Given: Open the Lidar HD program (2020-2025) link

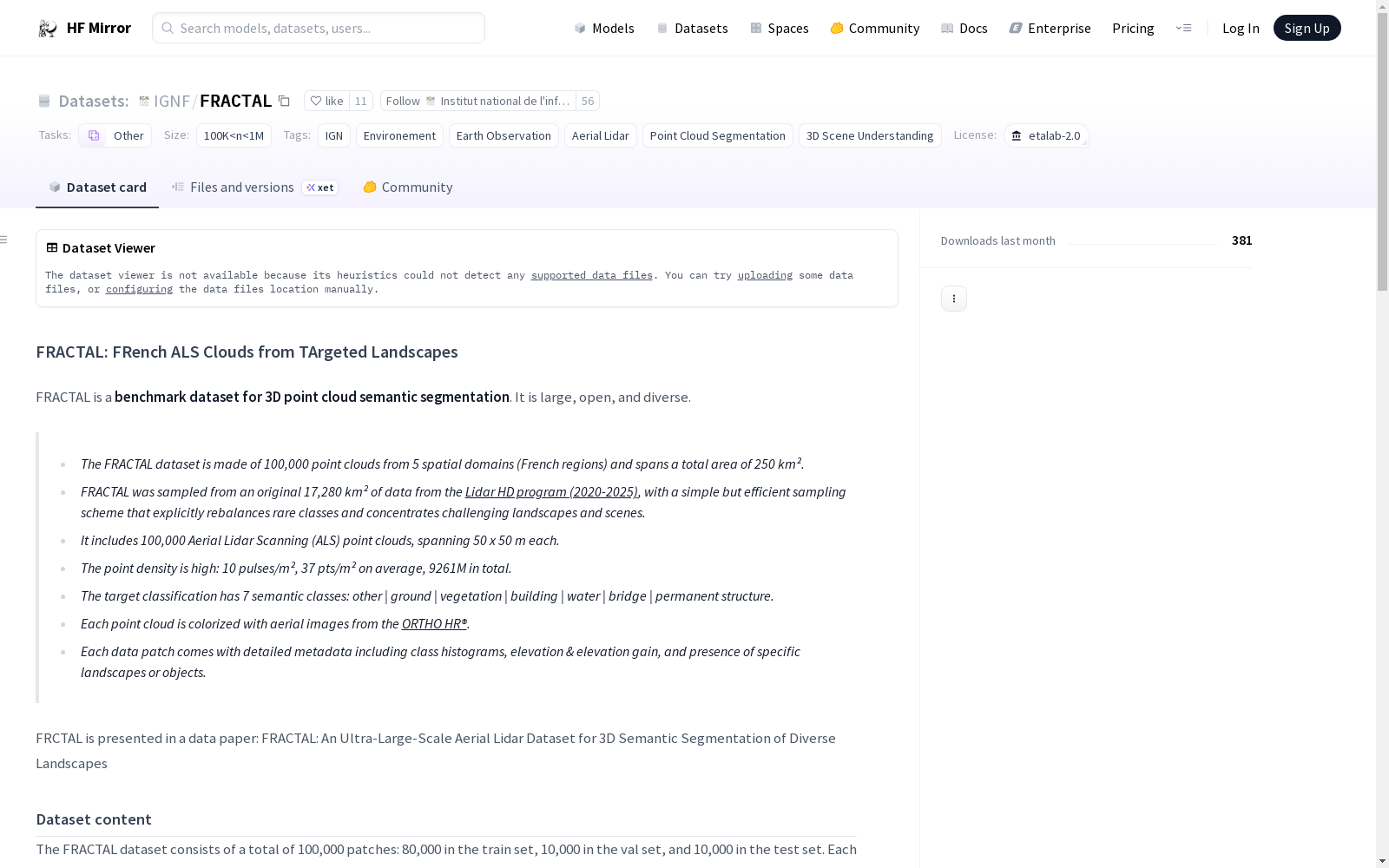Looking at the screenshot, I should (551, 491).
